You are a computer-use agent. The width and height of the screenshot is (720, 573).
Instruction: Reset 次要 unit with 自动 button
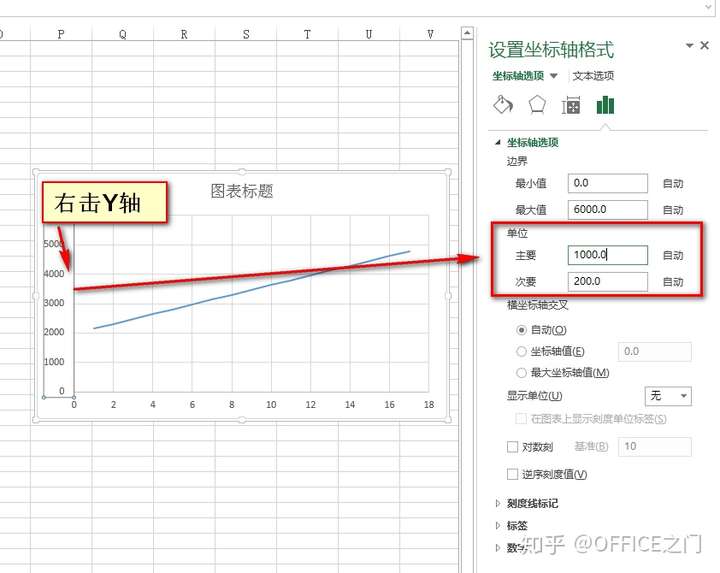click(x=673, y=281)
